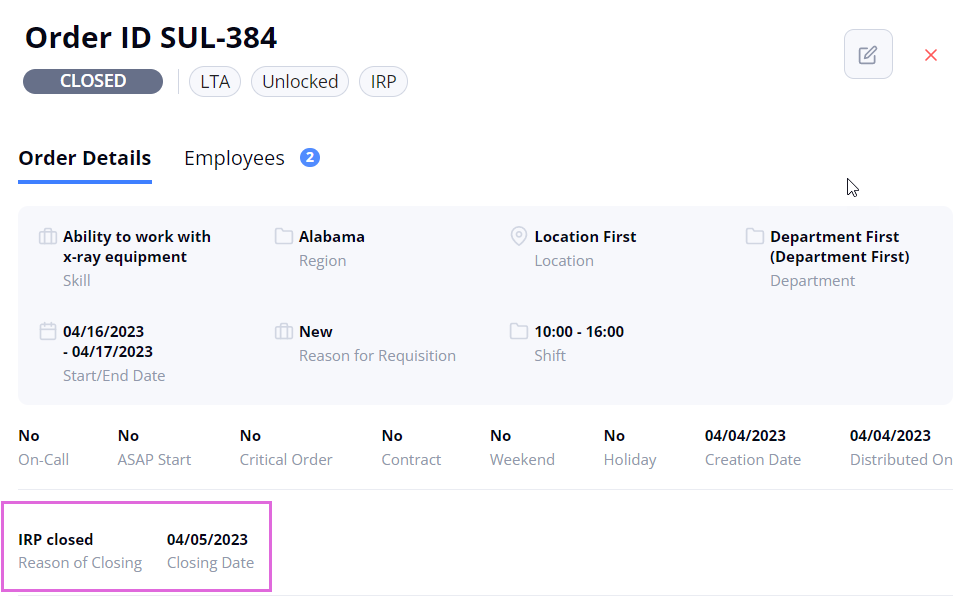Image resolution: width=964 pixels, height=614 pixels.
Task: Click the calendar icon for Start/End Date
Action: [x=48, y=331]
